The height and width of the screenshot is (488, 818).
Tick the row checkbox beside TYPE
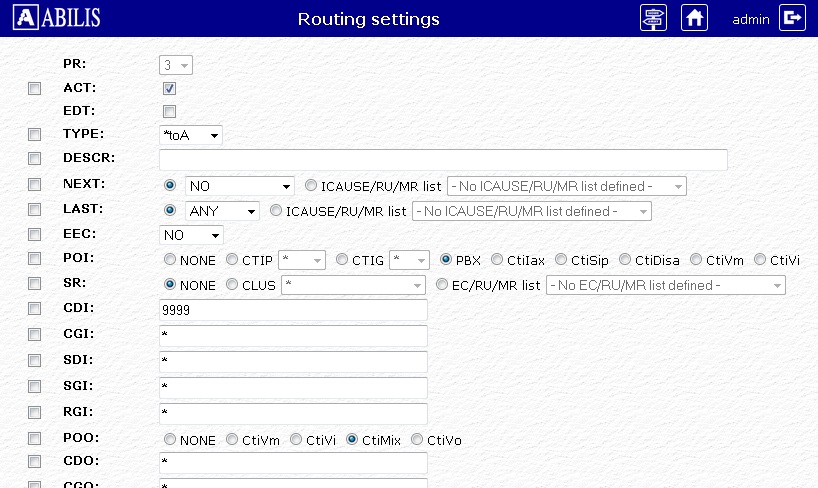pos(35,134)
